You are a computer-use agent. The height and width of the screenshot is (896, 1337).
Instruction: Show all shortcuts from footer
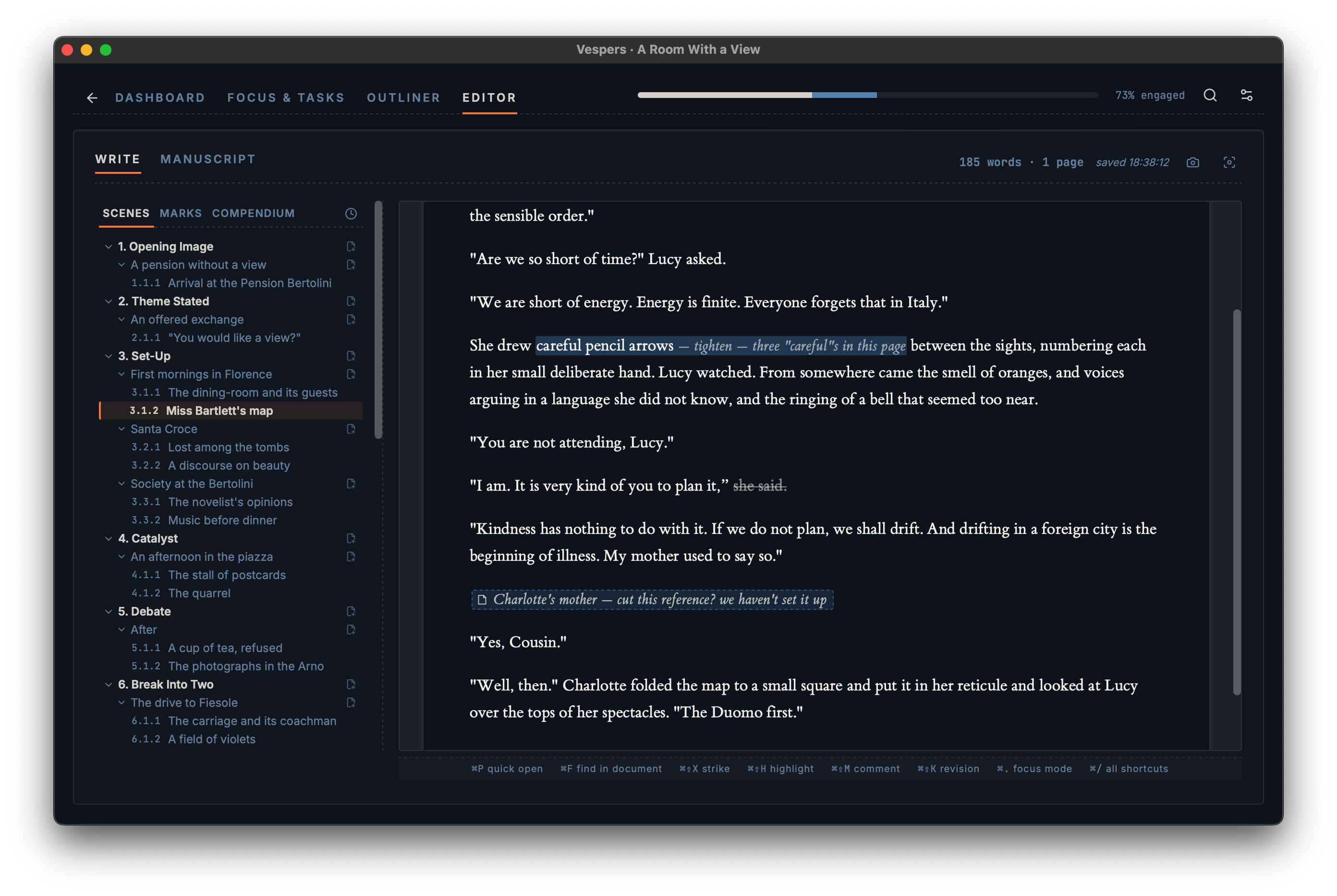pyautogui.click(x=1129, y=769)
